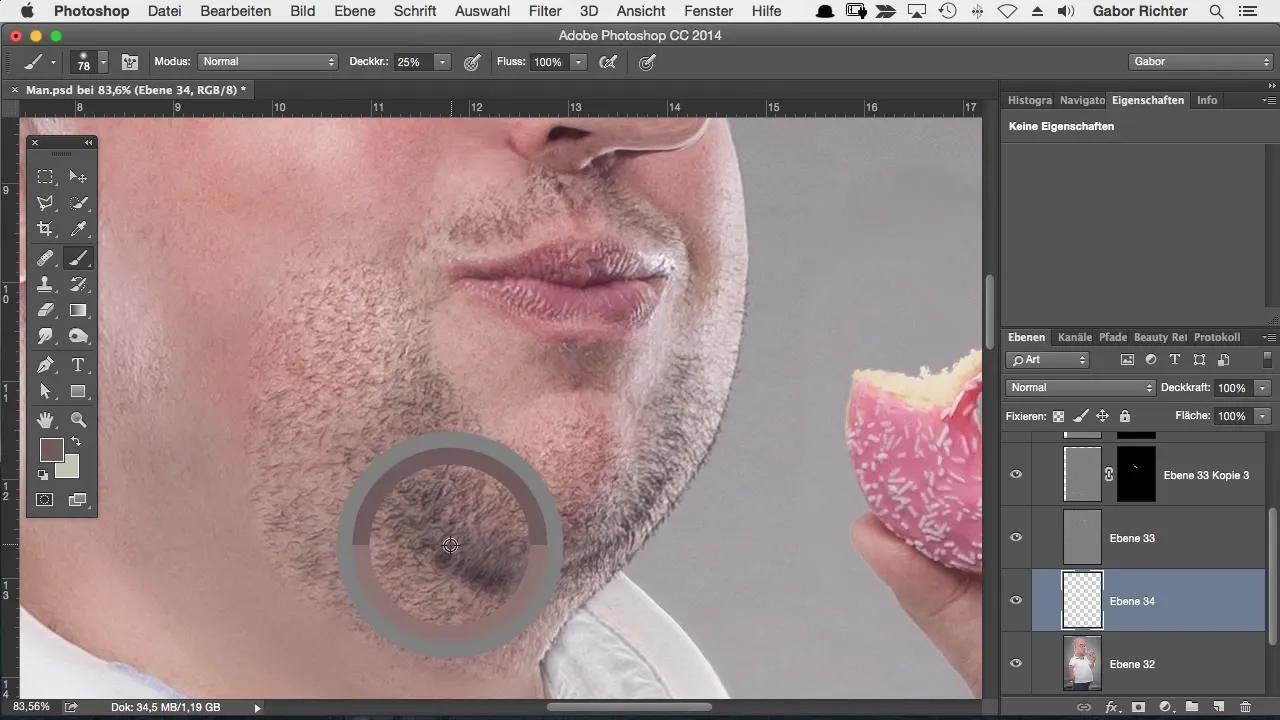Enable airbrush-style build-up
1280x720 pixels.
(607, 62)
